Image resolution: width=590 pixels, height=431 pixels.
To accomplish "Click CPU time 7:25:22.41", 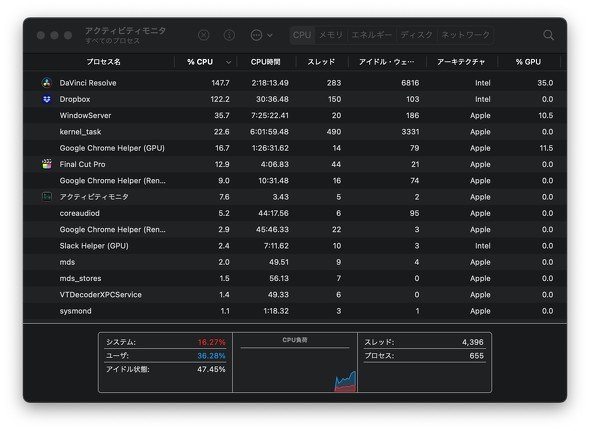I will tap(270, 116).
